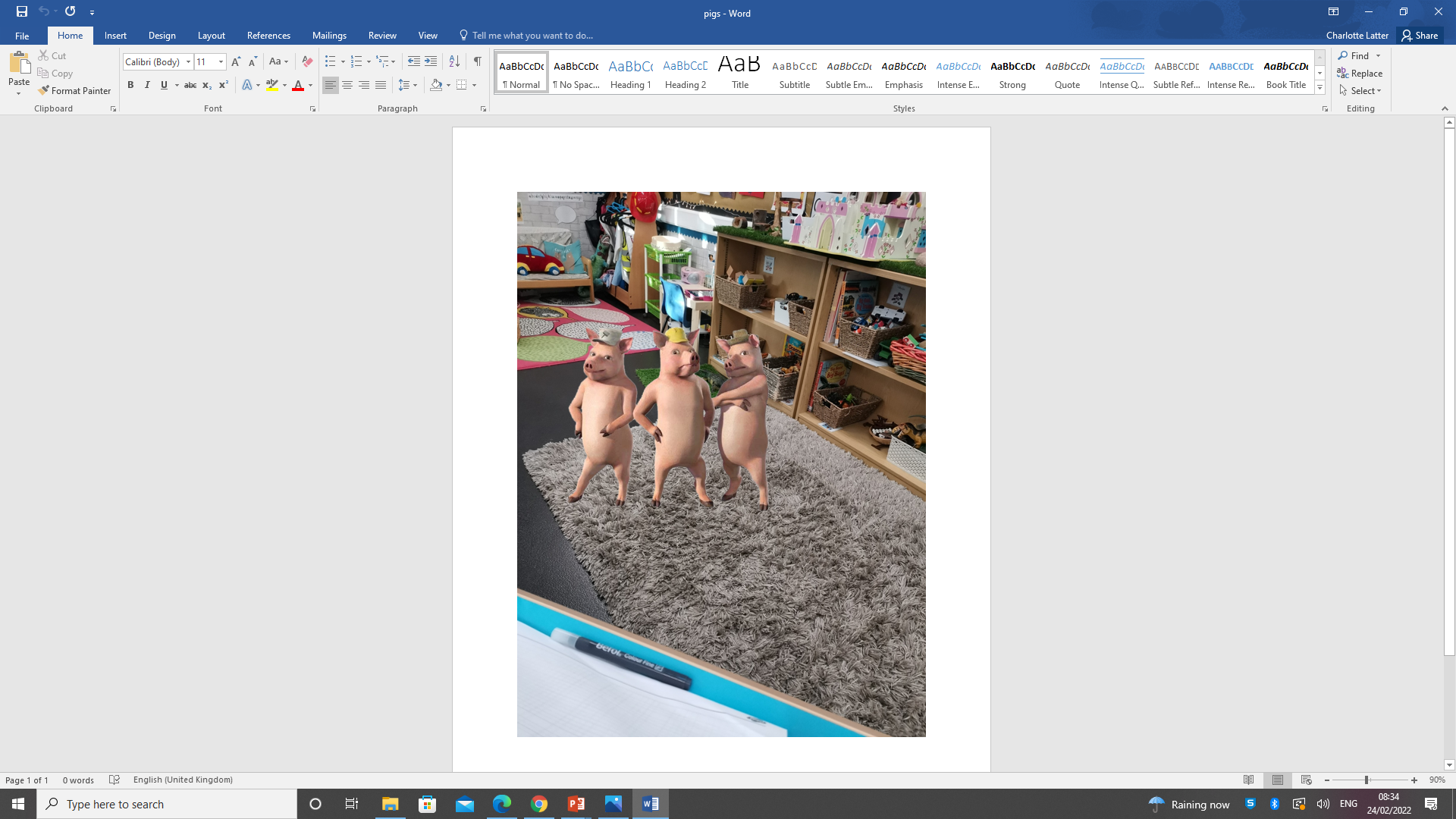
Task: Open the Select dropdown in Editing
Action: click(1361, 90)
